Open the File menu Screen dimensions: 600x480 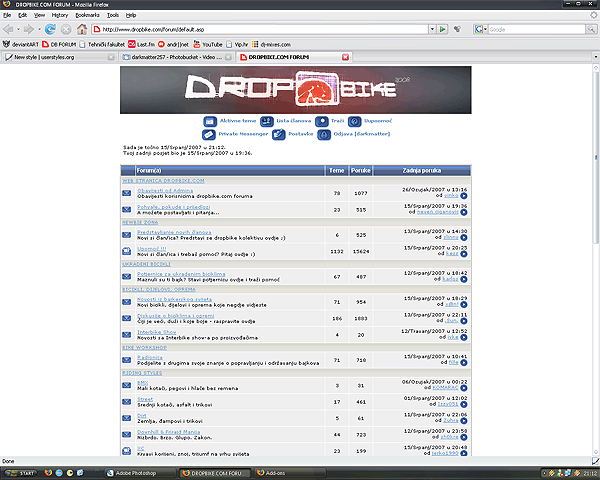pos(7,15)
